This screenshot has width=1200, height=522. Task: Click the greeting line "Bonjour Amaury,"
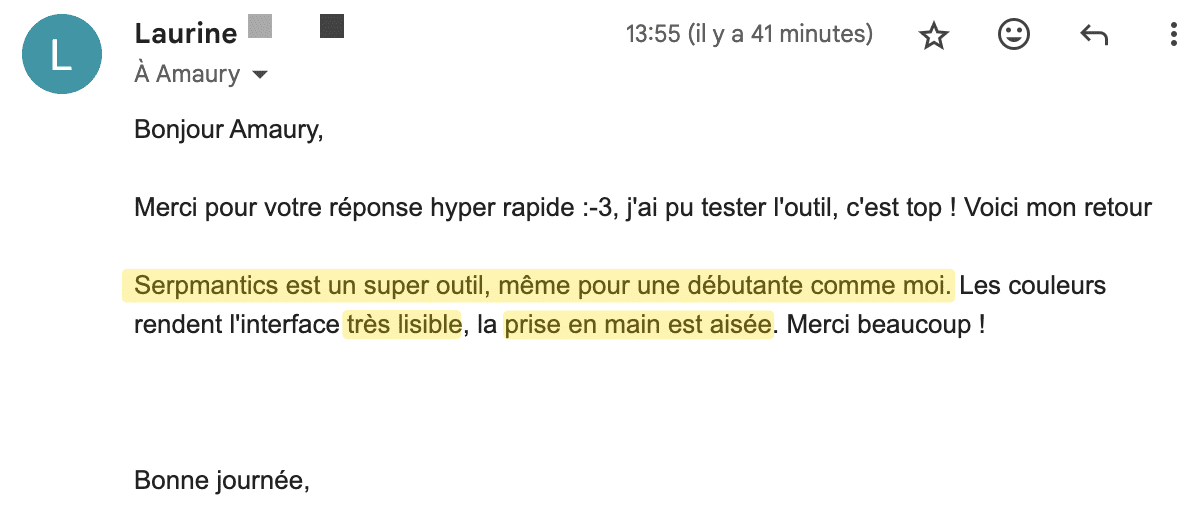tap(229, 130)
